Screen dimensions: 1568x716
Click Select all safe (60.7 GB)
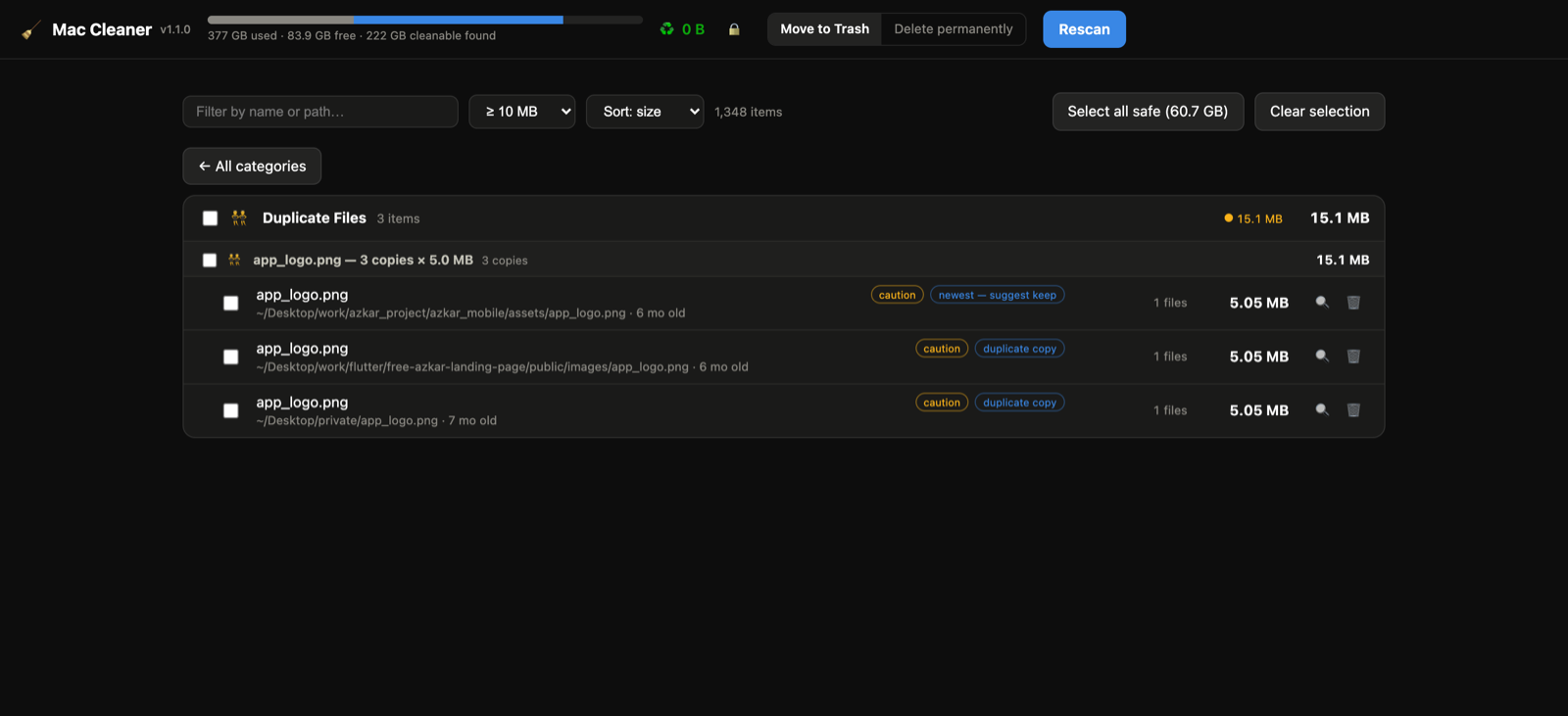[1148, 112]
